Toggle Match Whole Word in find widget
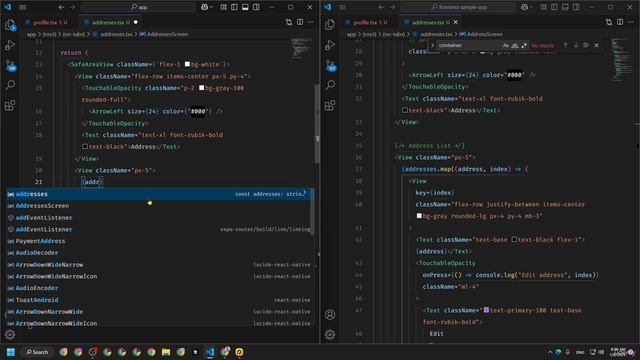The image size is (640, 360). click(515, 45)
